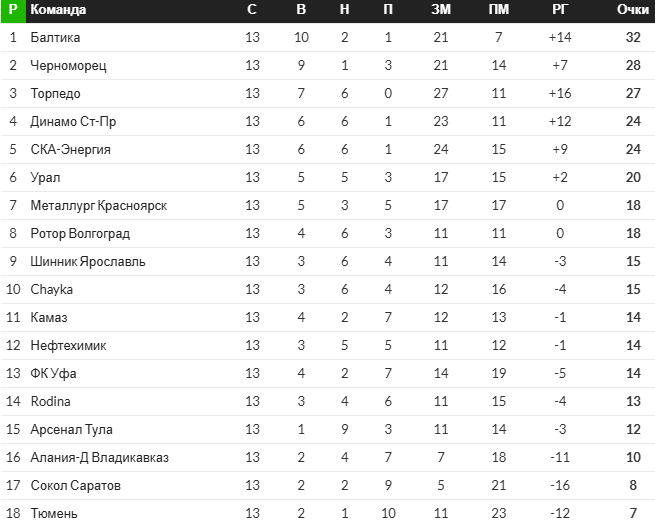Select the Арсенал Тула row name
655x529 pixels.
pyautogui.click(x=71, y=430)
